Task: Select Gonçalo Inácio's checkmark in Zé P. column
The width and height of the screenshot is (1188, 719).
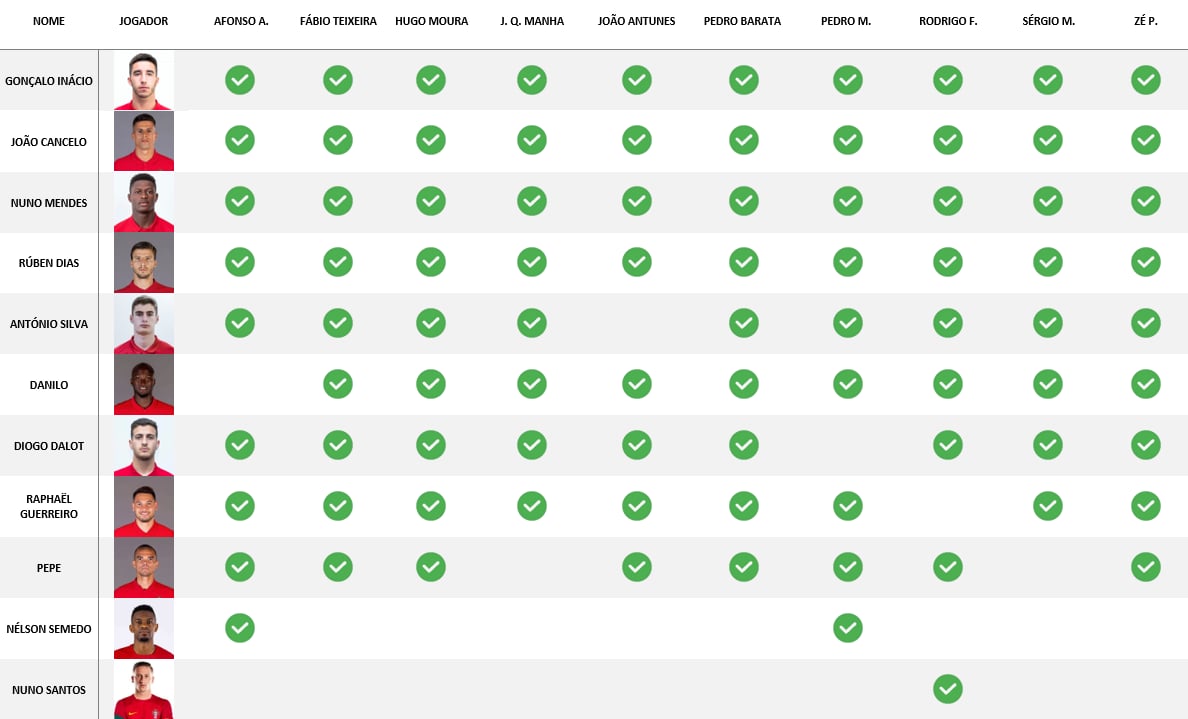Action: 1146,80
